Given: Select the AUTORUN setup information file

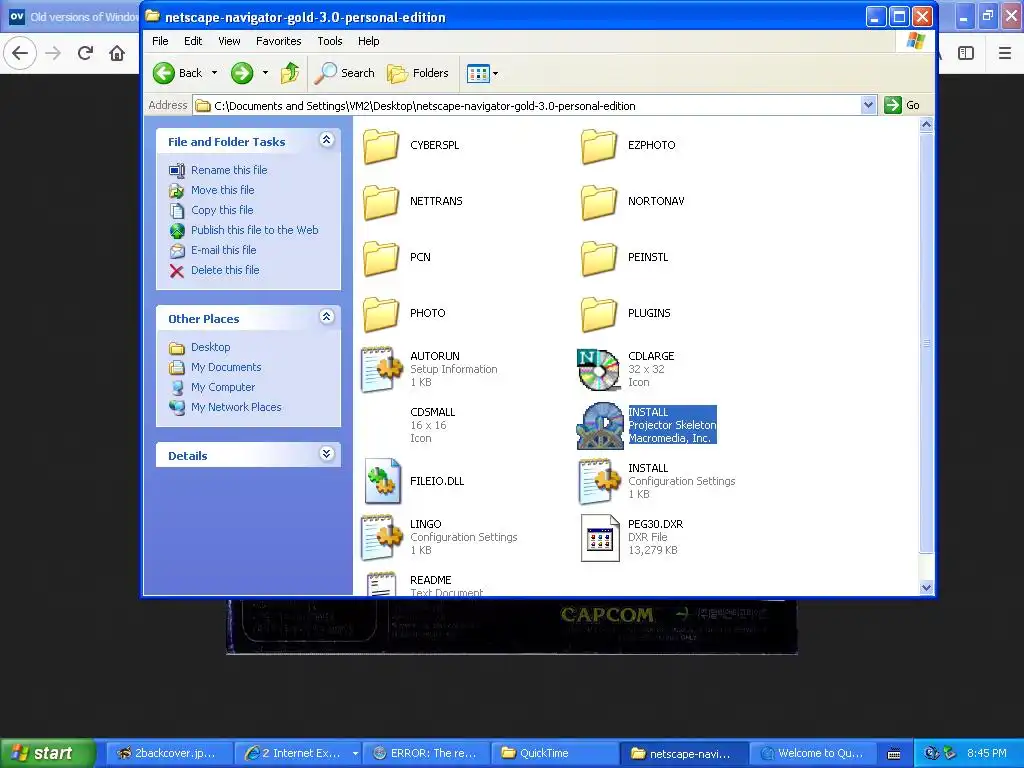Looking at the screenshot, I should 381,370.
